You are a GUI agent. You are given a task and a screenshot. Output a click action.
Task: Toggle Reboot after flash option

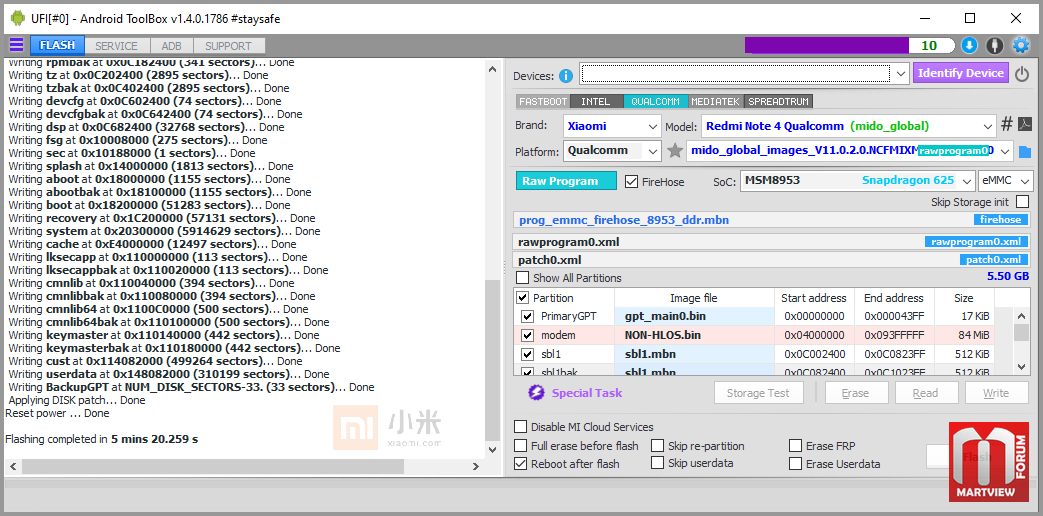[x=522, y=464]
